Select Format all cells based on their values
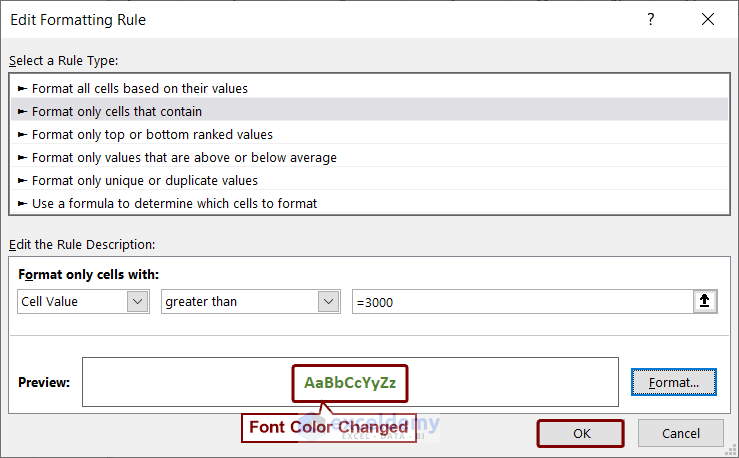Image resolution: width=739 pixels, height=458 pixels. pos(140,88)
